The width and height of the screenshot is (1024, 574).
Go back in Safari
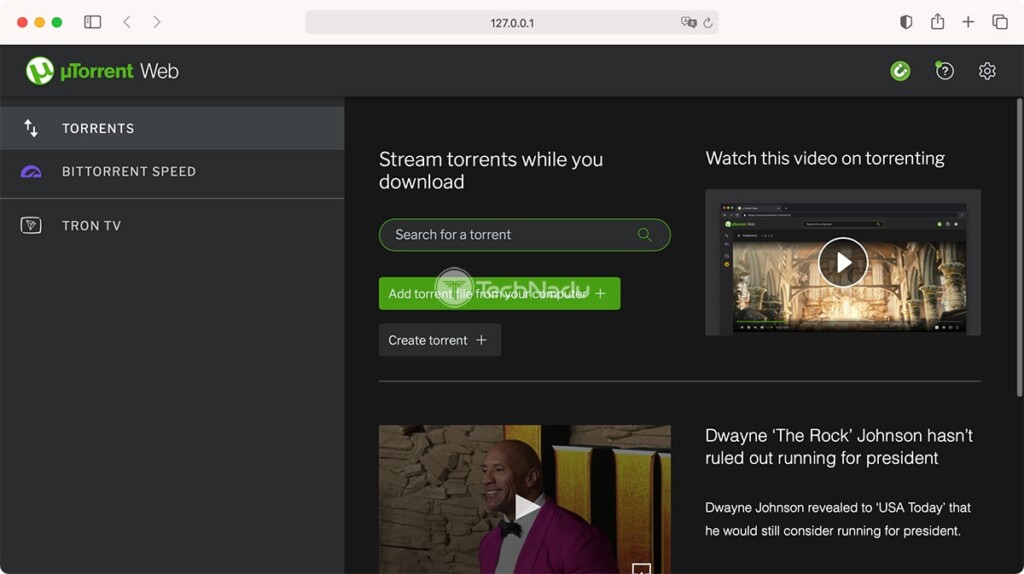pyautogui.click(x=127, y=22)
